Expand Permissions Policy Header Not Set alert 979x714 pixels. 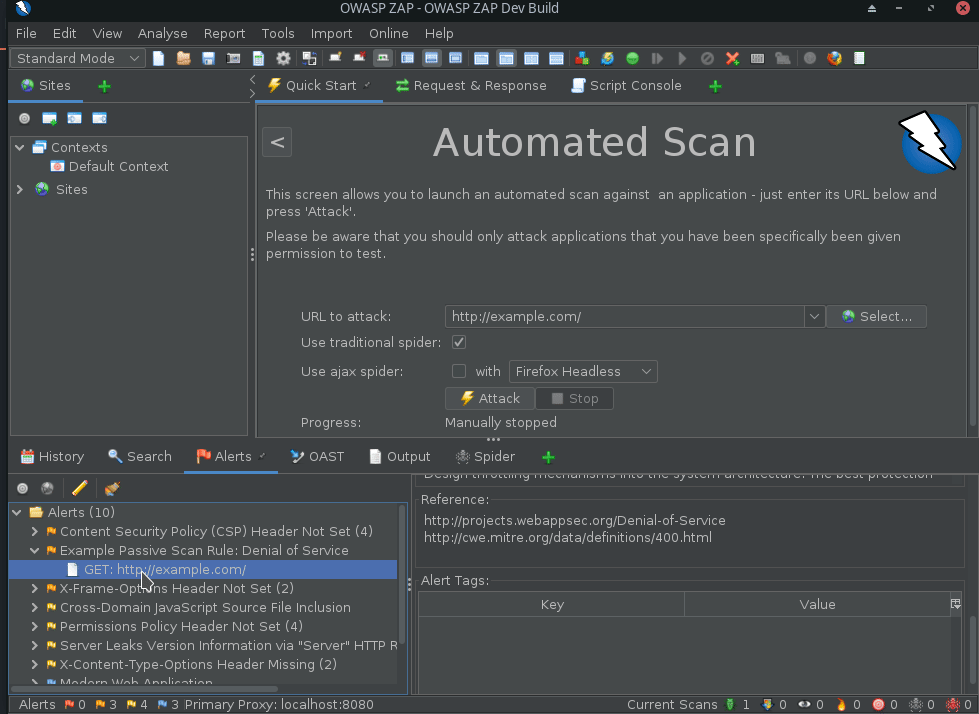[35, 627]
